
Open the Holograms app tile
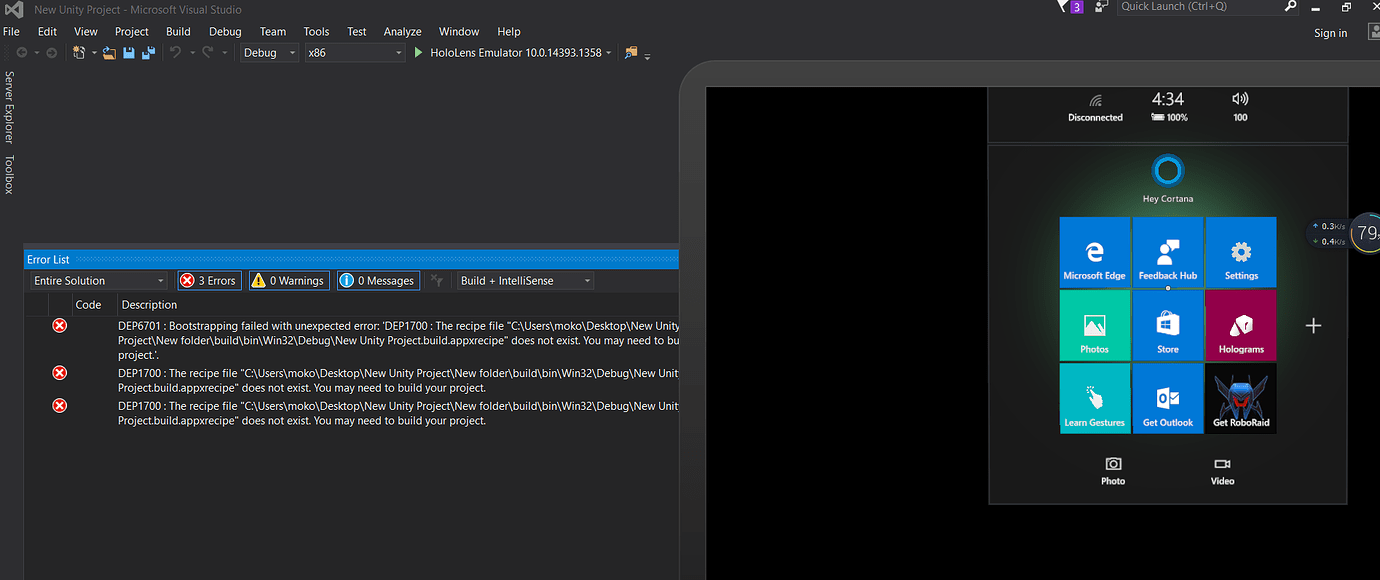coord(1241,324)
